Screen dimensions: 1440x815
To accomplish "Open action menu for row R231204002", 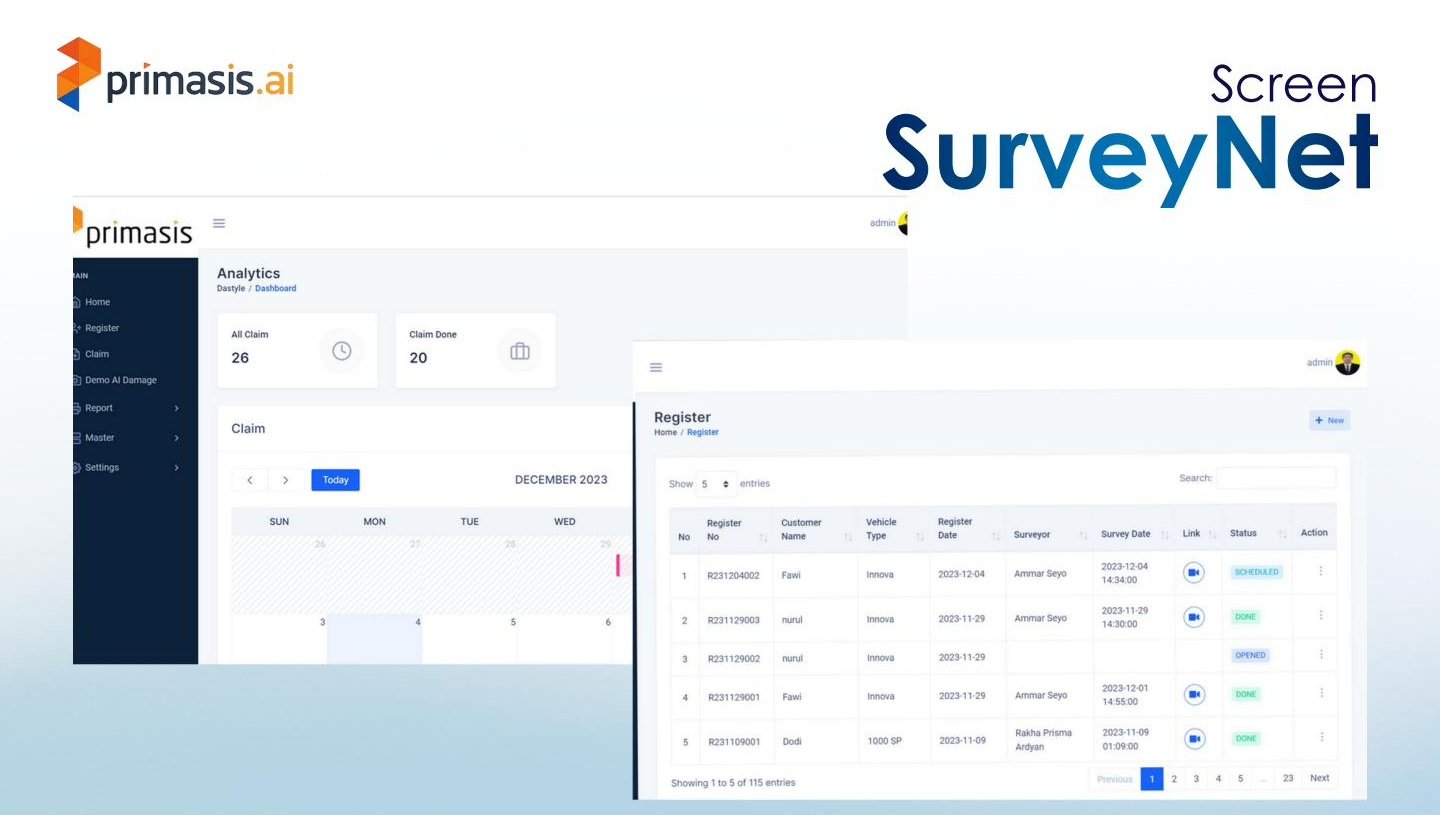I will pyautogui.click(x=1320, y=571).
